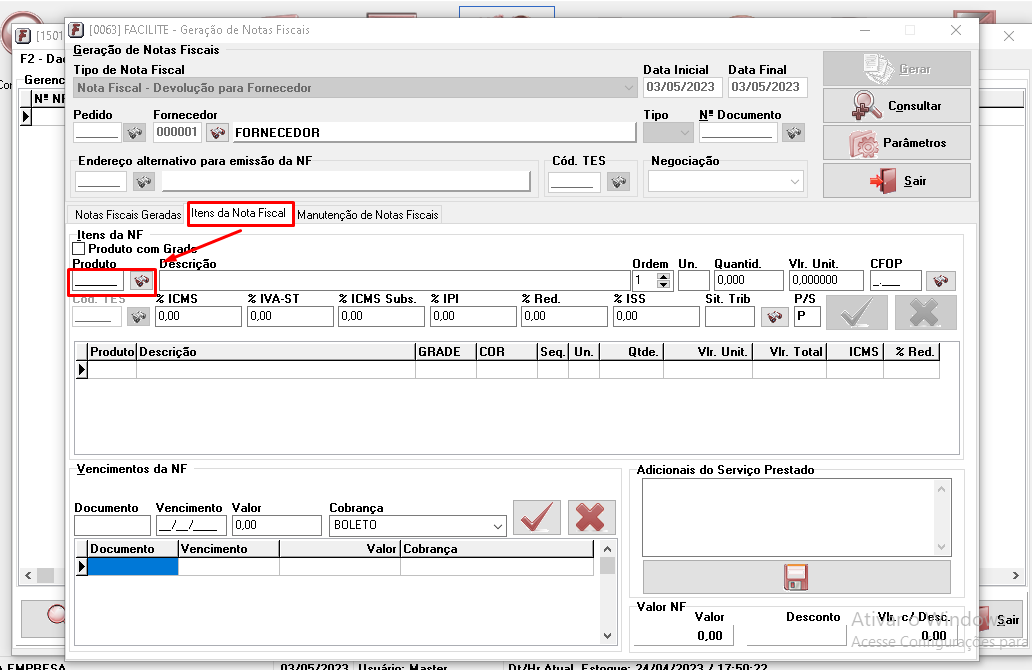Save additional service info via floppy disk
The image size is (1032, 670).
coord(796,576)
